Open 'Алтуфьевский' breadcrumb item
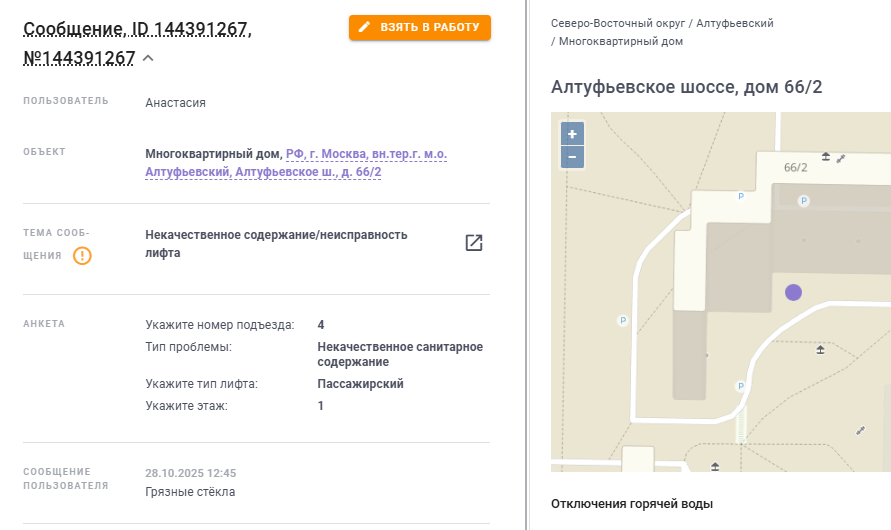The height and width of the screenshot is (530, 891). [735, 23]
